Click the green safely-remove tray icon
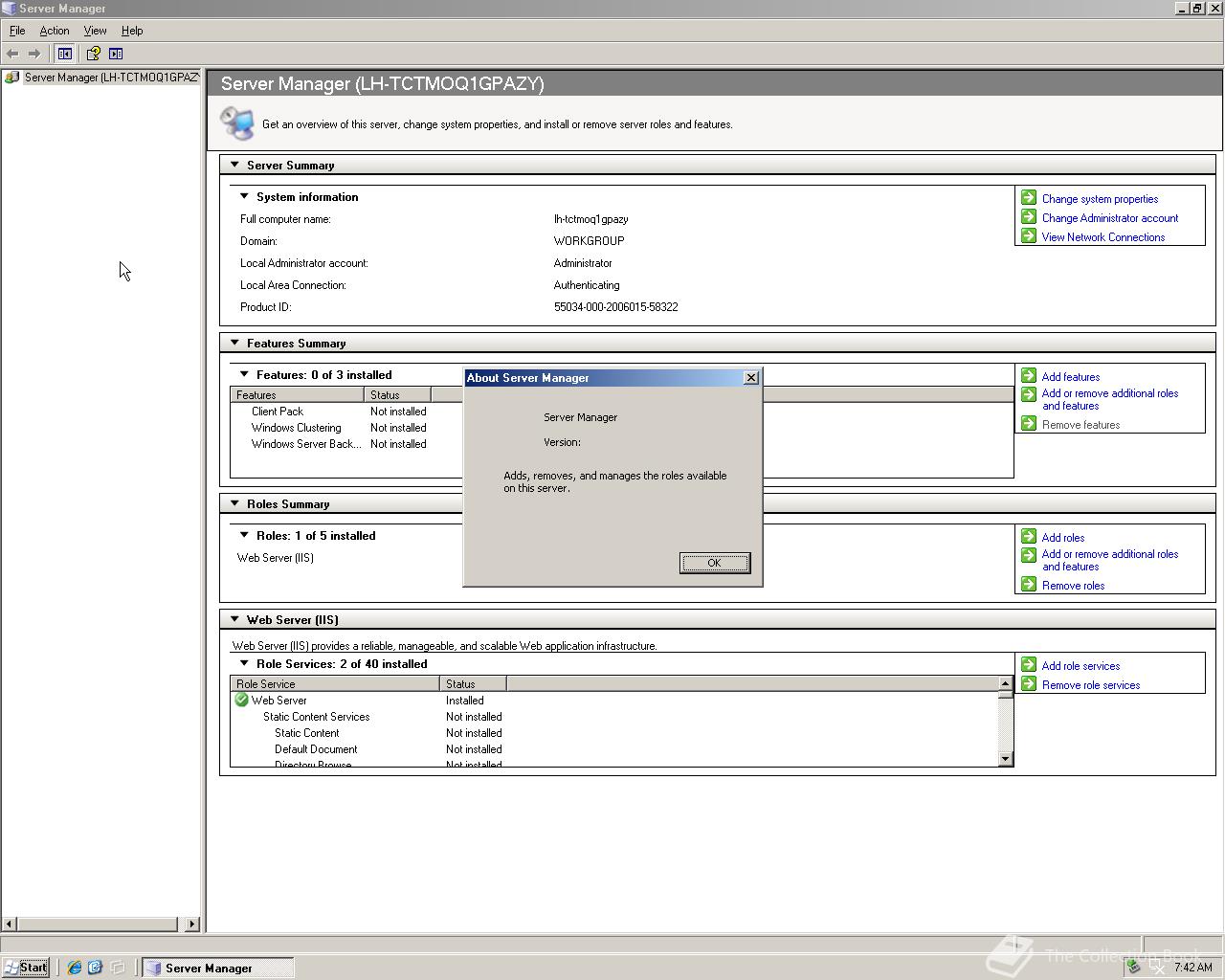 pos(1134,967)
